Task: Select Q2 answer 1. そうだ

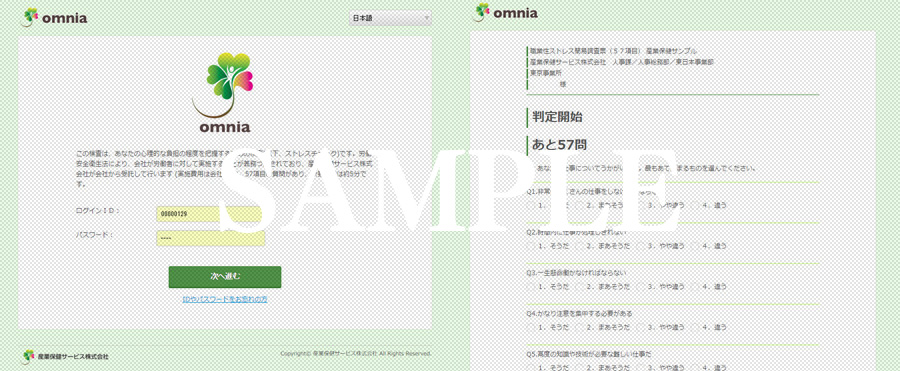Action: (548, 246)
